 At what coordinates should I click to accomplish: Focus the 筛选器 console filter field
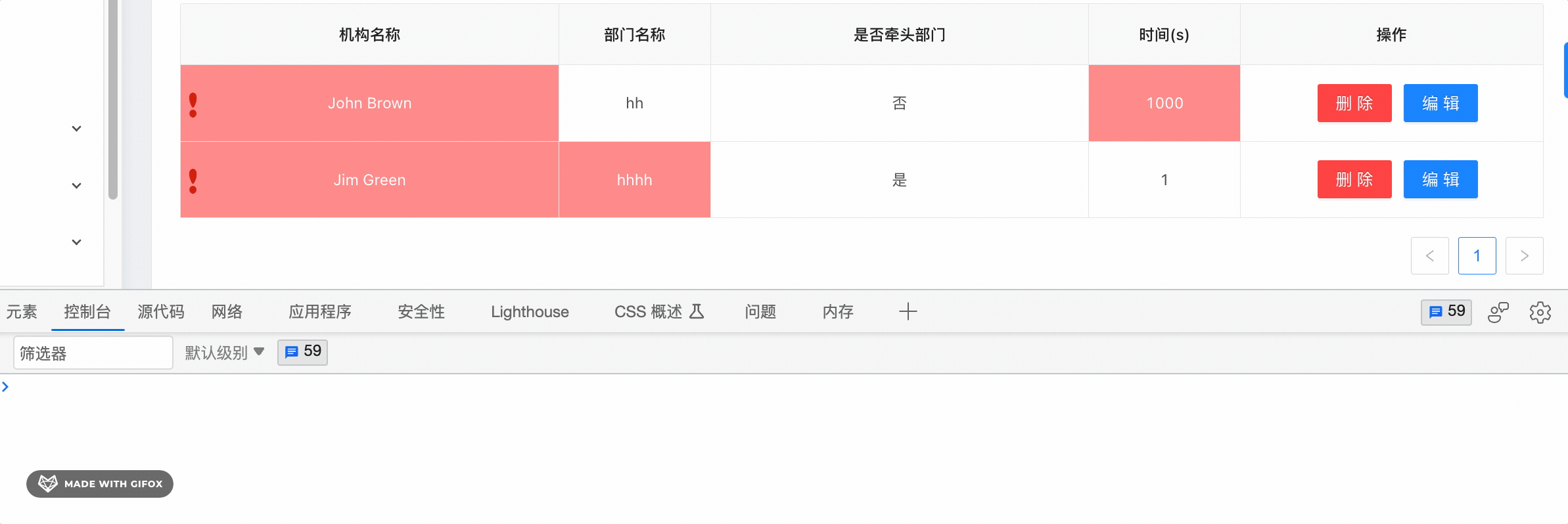(93, 353)
